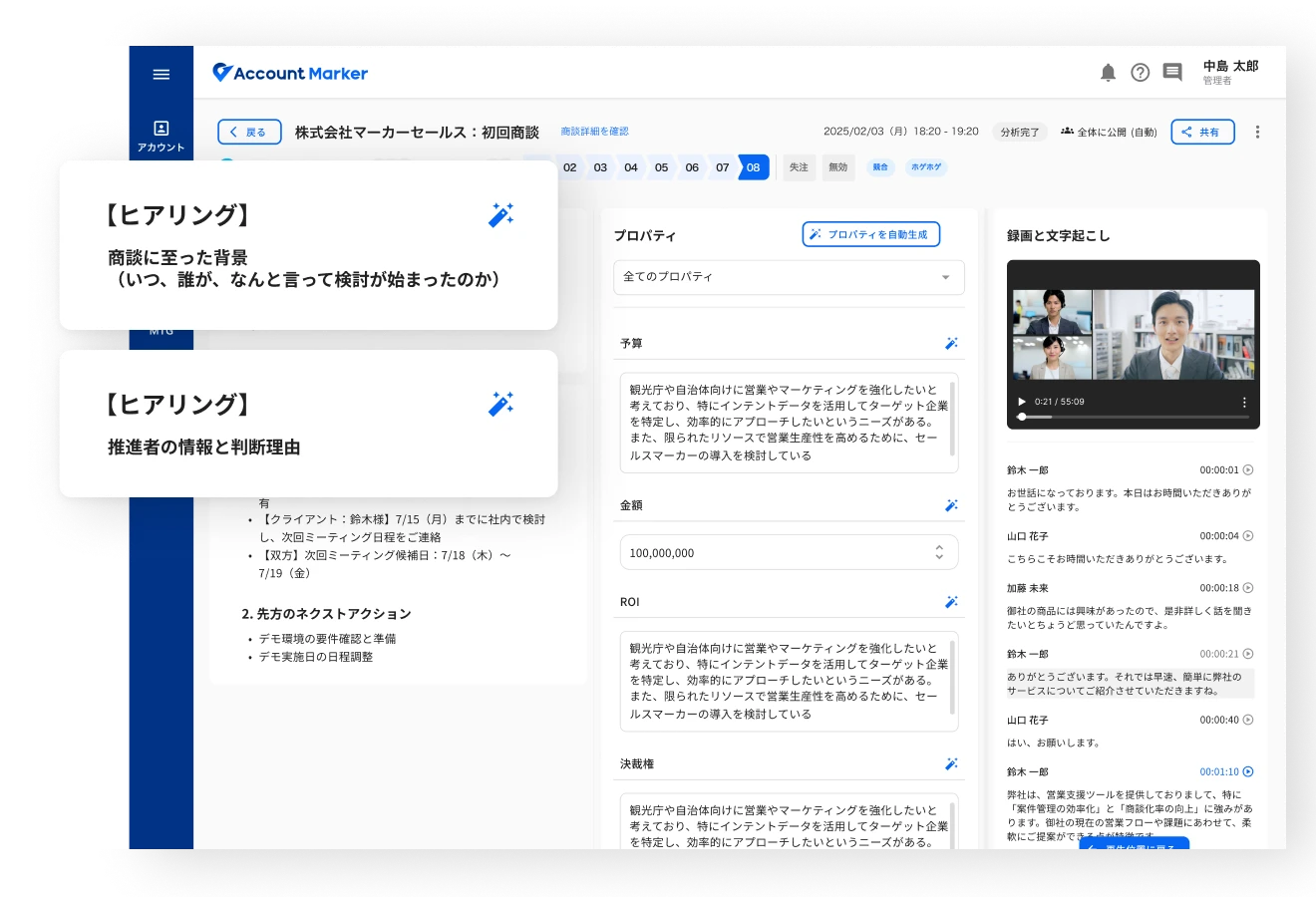This screenshot has height=897, width=1316.
Task: Click the 商談詳細を確認 link
Action: [594, 132]
